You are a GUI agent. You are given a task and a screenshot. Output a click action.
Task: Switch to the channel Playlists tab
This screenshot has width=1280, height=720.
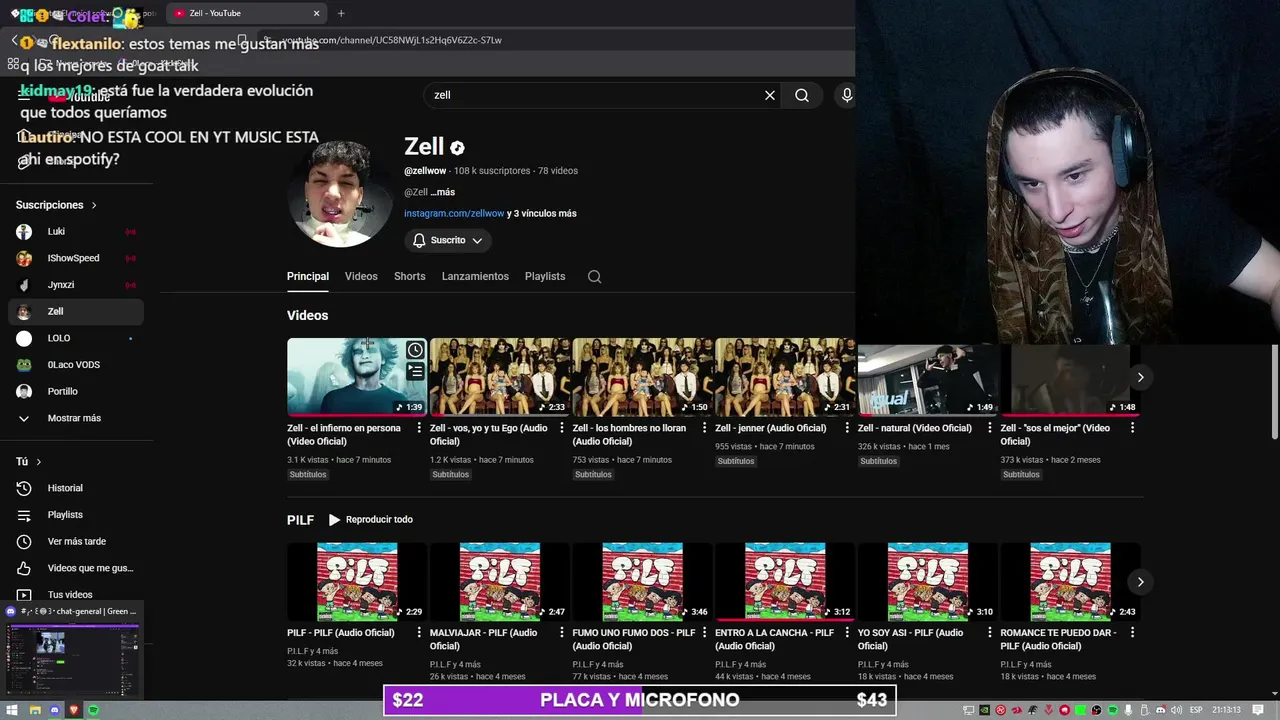545,276
